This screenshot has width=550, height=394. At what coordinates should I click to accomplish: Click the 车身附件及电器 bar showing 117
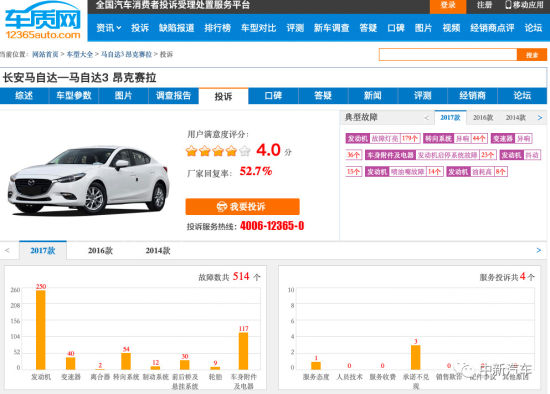coord(243,351)
